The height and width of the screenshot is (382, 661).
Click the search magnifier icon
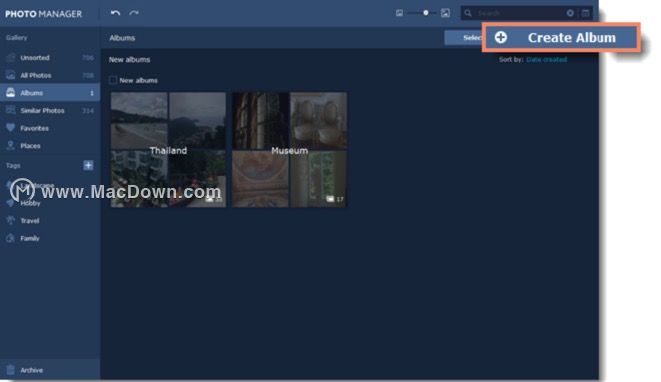[x=468, y=13]
